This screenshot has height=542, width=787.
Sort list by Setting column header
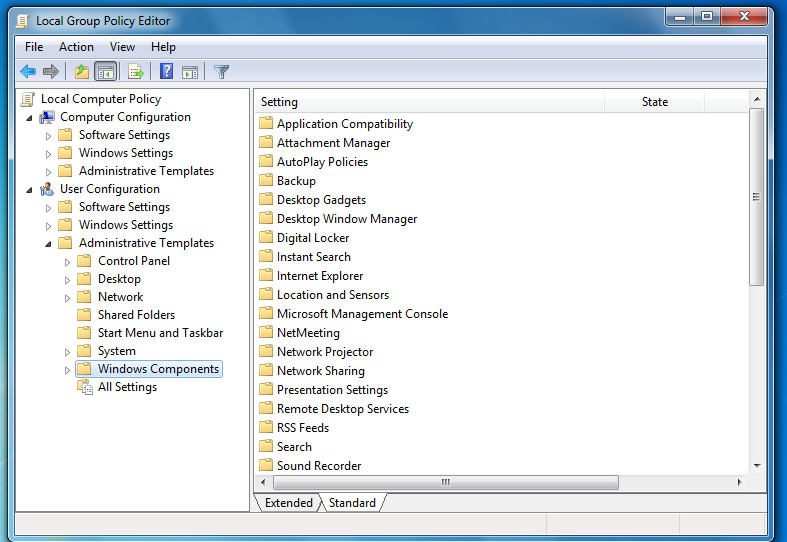click(429, 102)
